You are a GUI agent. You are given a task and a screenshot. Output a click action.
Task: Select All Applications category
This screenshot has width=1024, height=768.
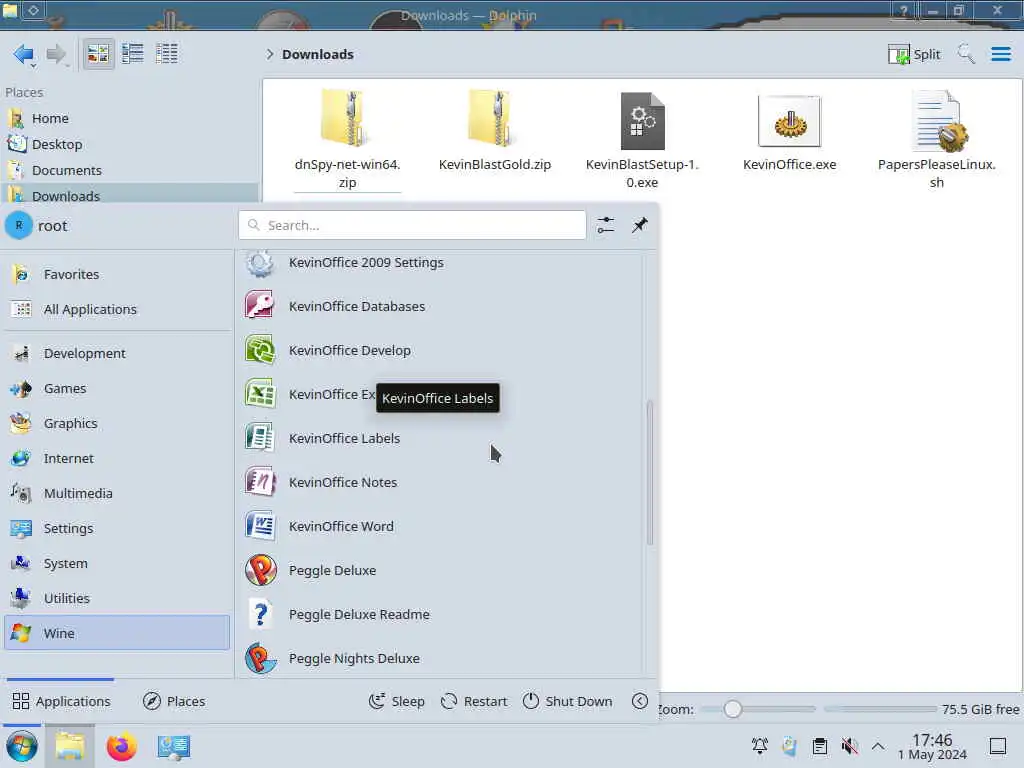[117, 310]
